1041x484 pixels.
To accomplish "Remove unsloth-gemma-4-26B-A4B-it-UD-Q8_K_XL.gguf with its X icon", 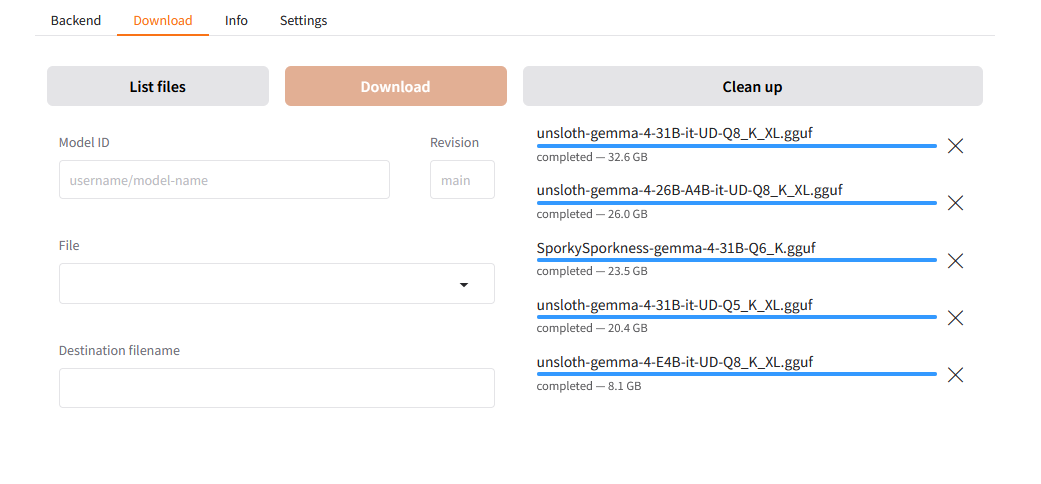I will point(955,203).
